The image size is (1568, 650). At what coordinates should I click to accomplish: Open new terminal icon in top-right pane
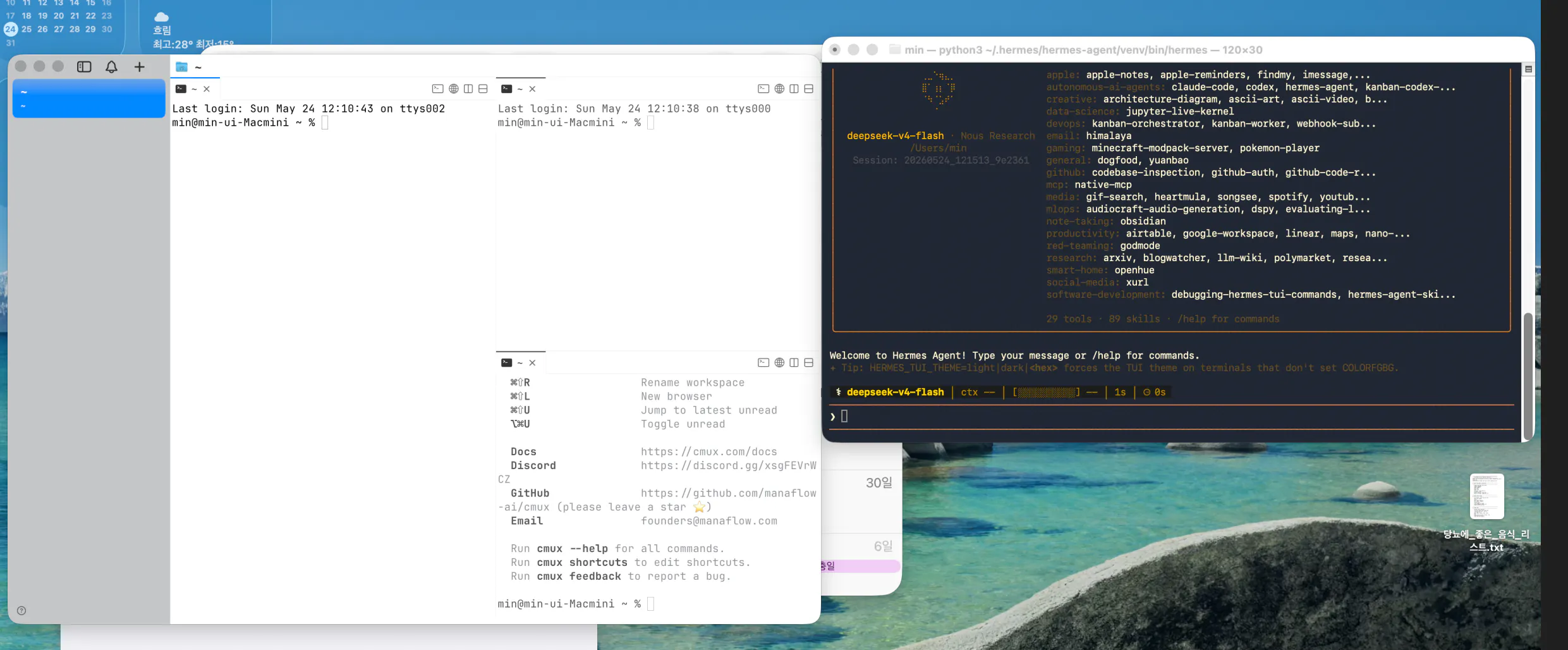click(x=763, y=89)
